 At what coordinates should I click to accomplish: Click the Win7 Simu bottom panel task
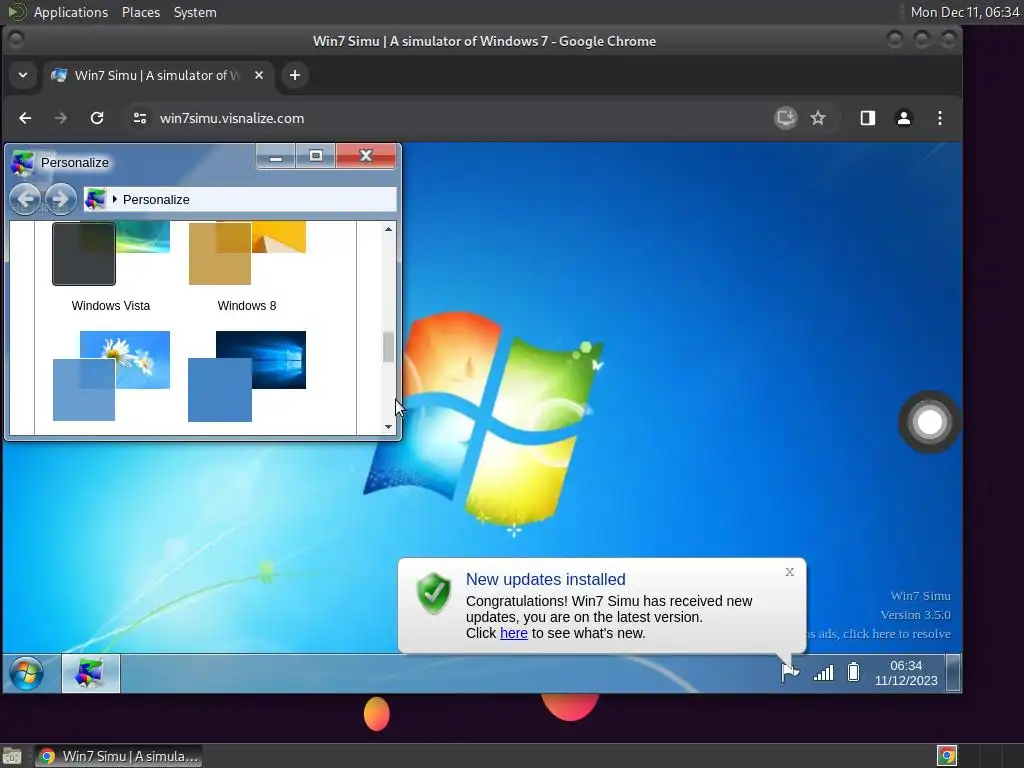118,756
